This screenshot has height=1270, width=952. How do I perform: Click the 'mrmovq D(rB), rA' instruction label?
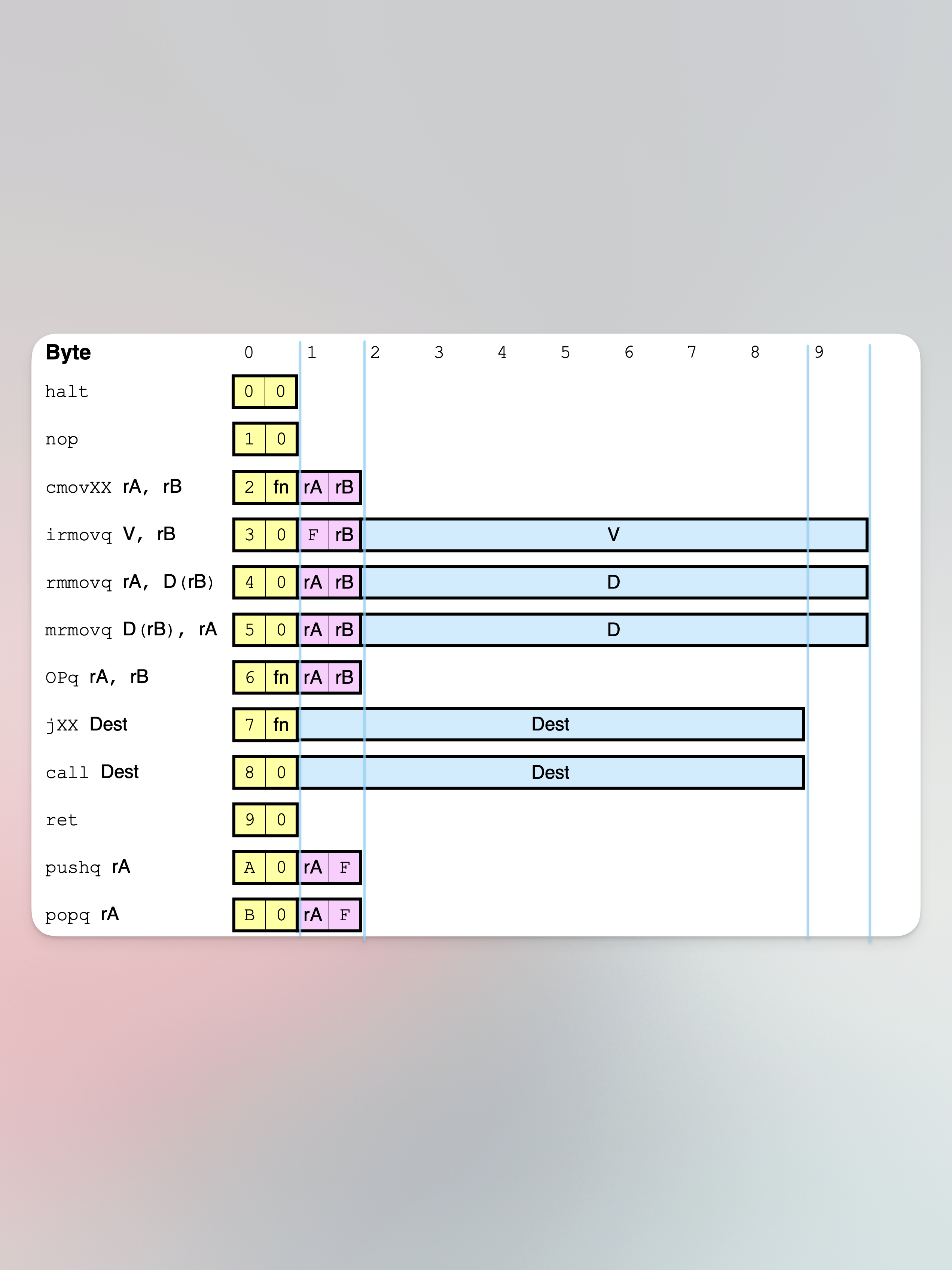(131, 630)
